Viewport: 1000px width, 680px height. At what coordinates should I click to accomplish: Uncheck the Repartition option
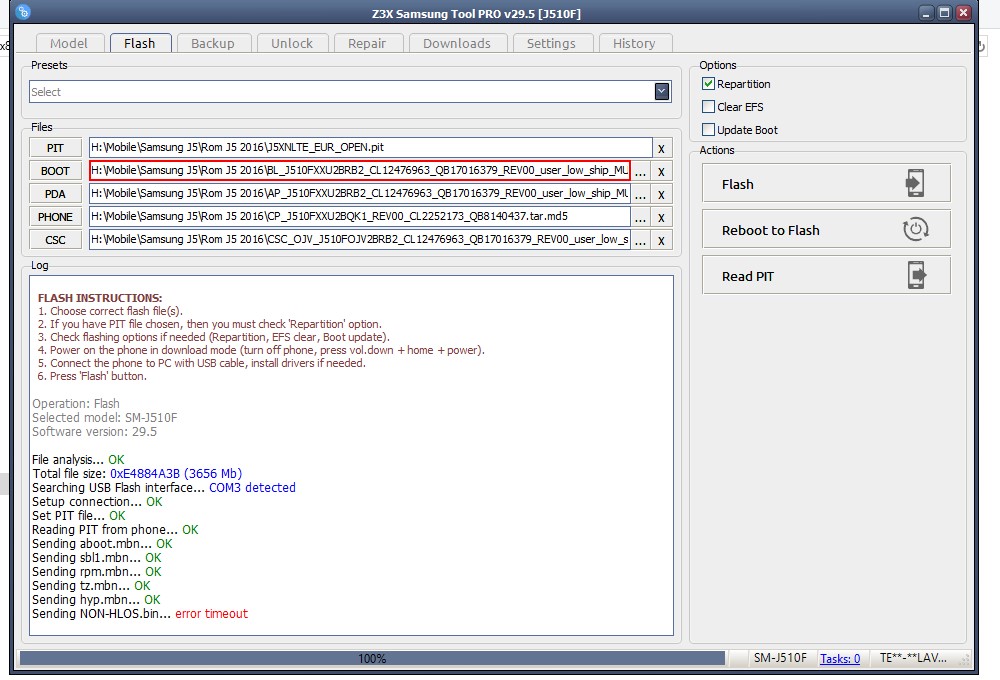pos(708,84)
